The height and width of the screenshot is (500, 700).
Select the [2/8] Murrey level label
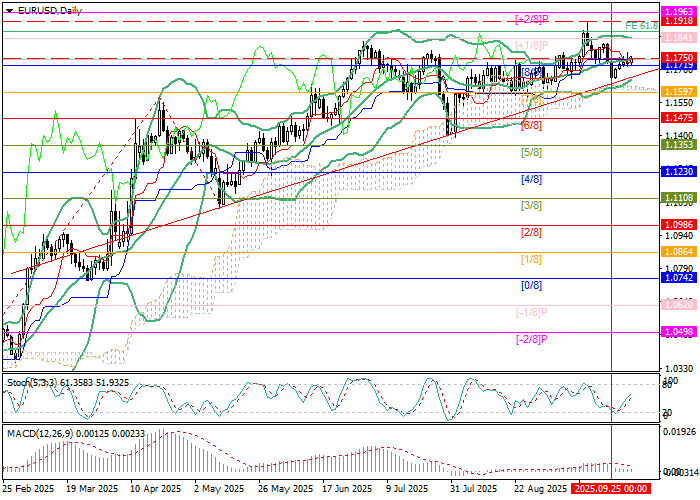point(532,232)
